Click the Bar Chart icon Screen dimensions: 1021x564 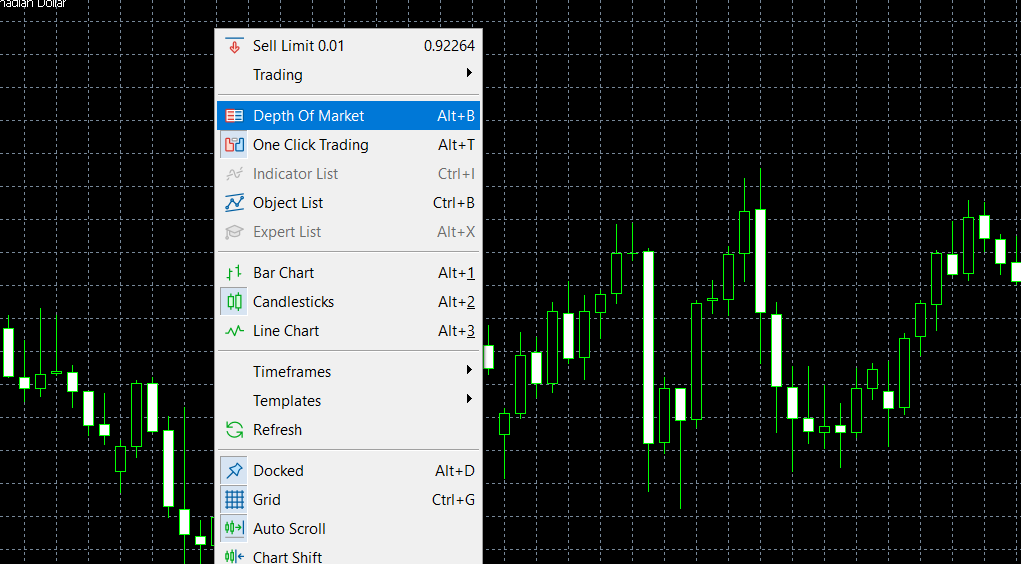pos(234,273)
